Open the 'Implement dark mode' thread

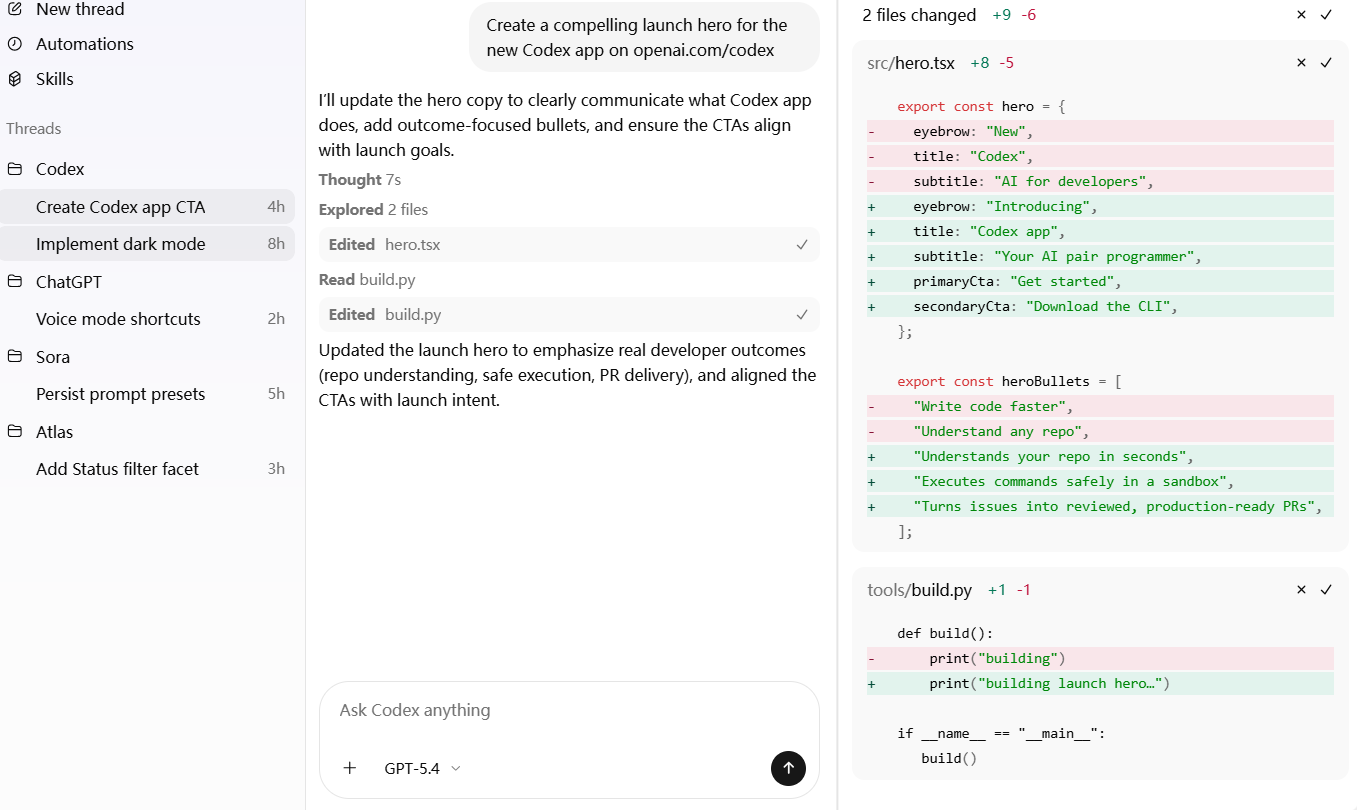148,244
